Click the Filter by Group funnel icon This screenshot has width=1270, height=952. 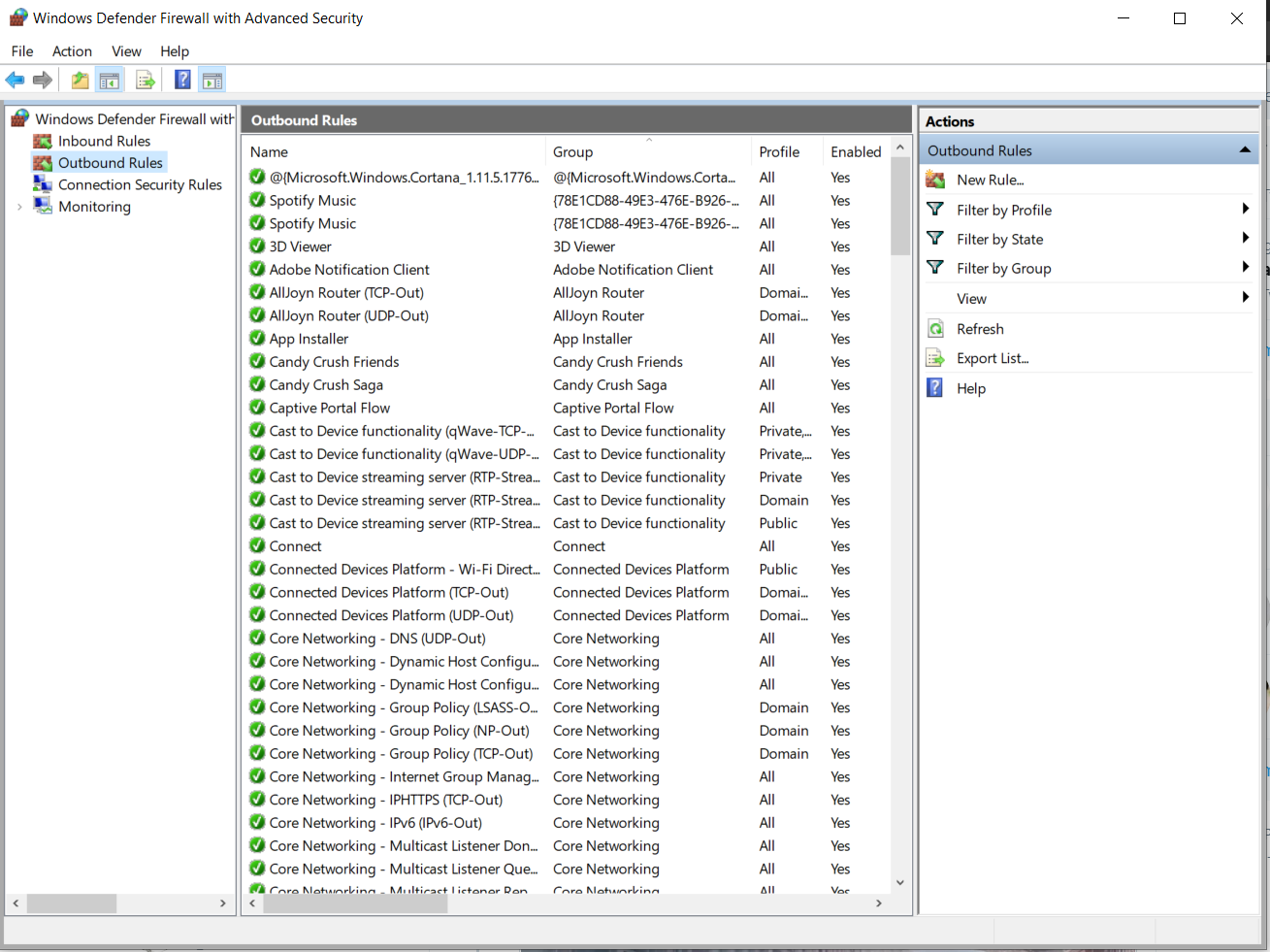[935, 267]
